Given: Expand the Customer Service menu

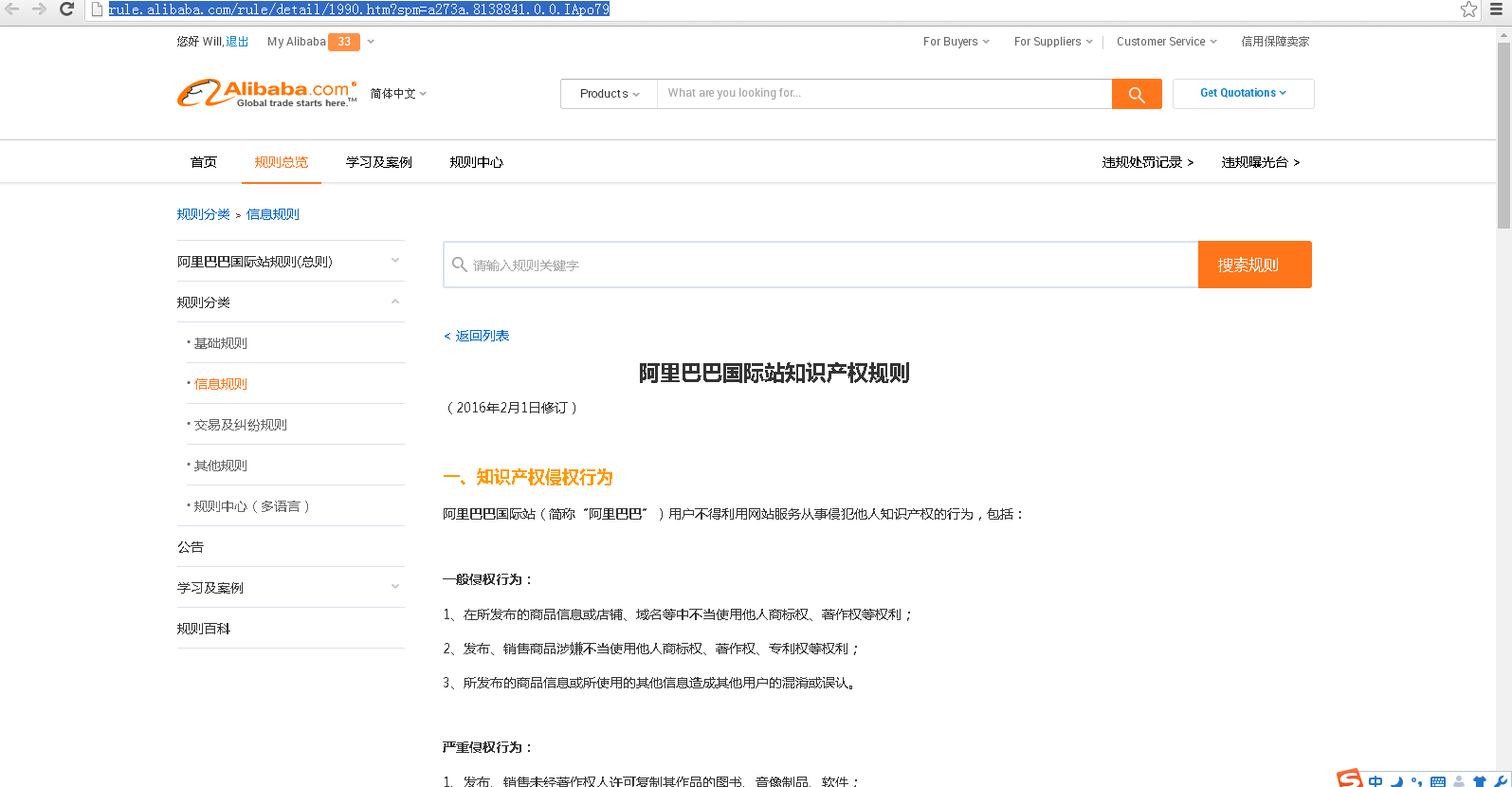Looking at the screenshot, I should tap(1167, 42).
